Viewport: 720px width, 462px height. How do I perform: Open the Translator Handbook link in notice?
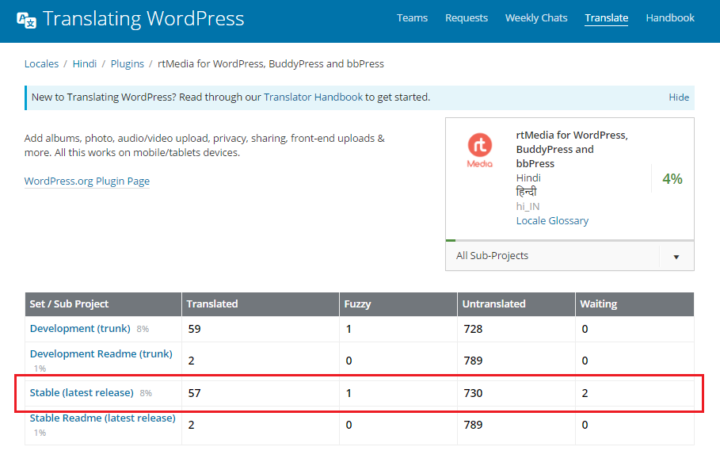pyautogui.click(x=314, y=97)
